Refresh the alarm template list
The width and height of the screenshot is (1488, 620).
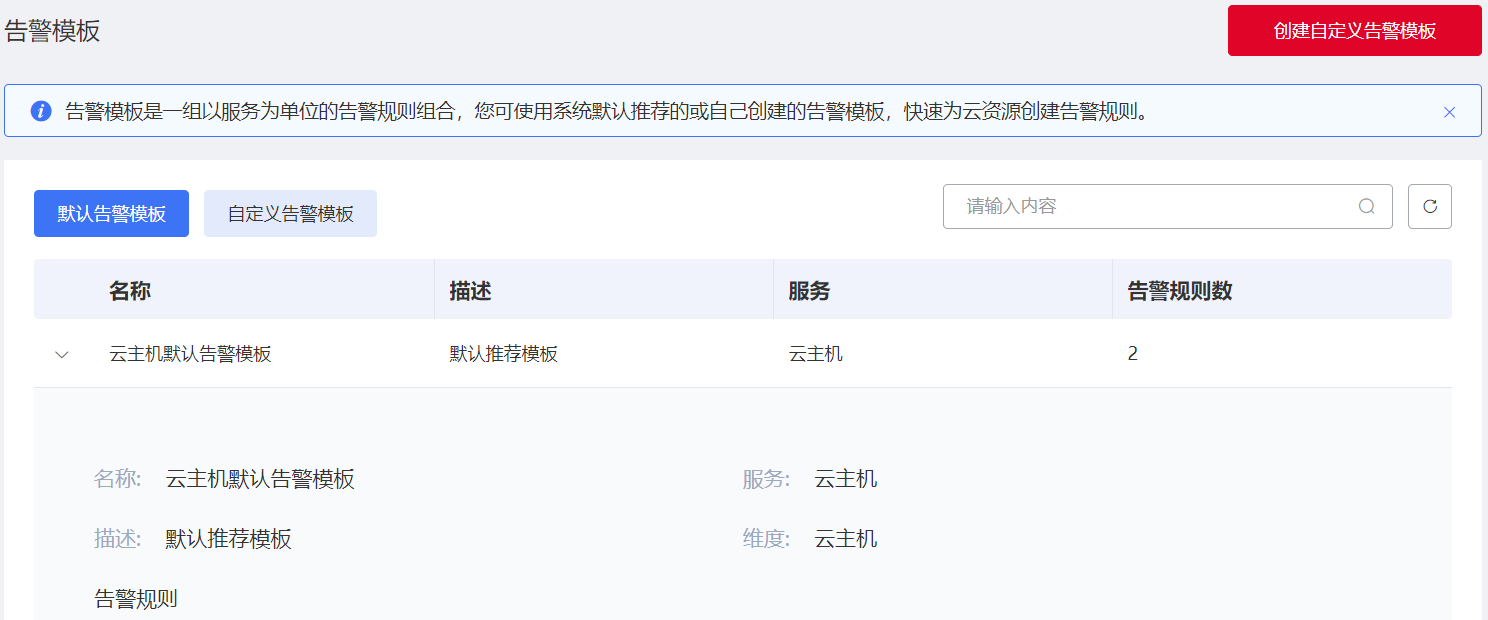coord(1430,207)
